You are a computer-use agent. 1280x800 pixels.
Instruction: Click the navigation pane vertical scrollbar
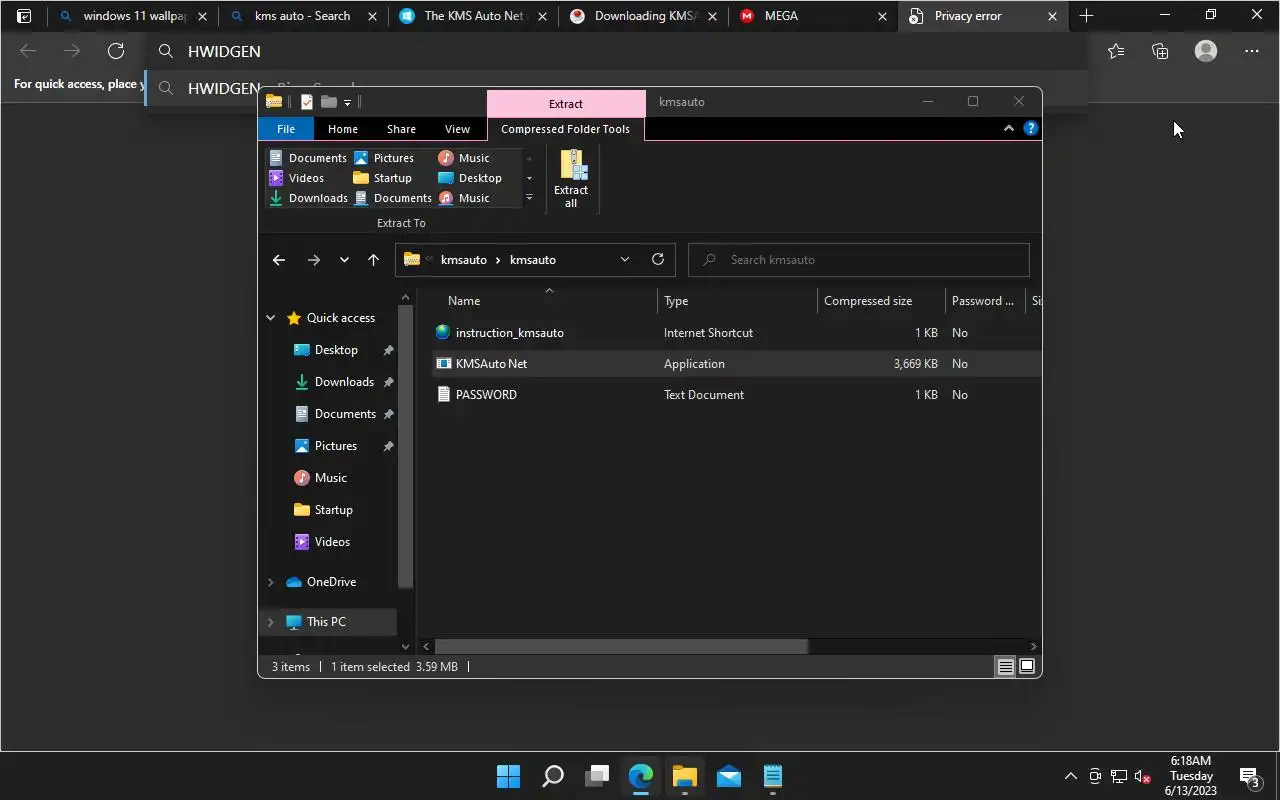[x=405, y=446]
